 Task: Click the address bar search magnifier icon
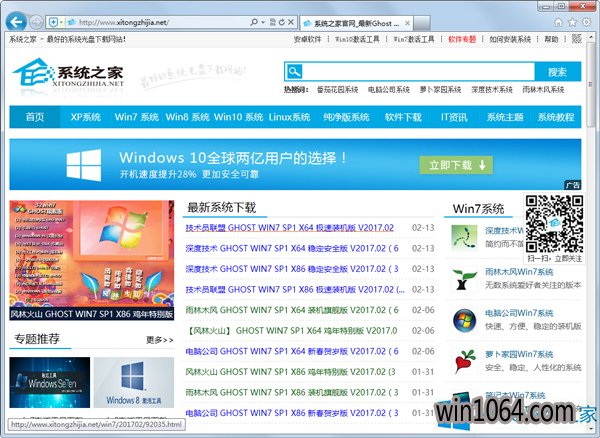tap(254, 22)
